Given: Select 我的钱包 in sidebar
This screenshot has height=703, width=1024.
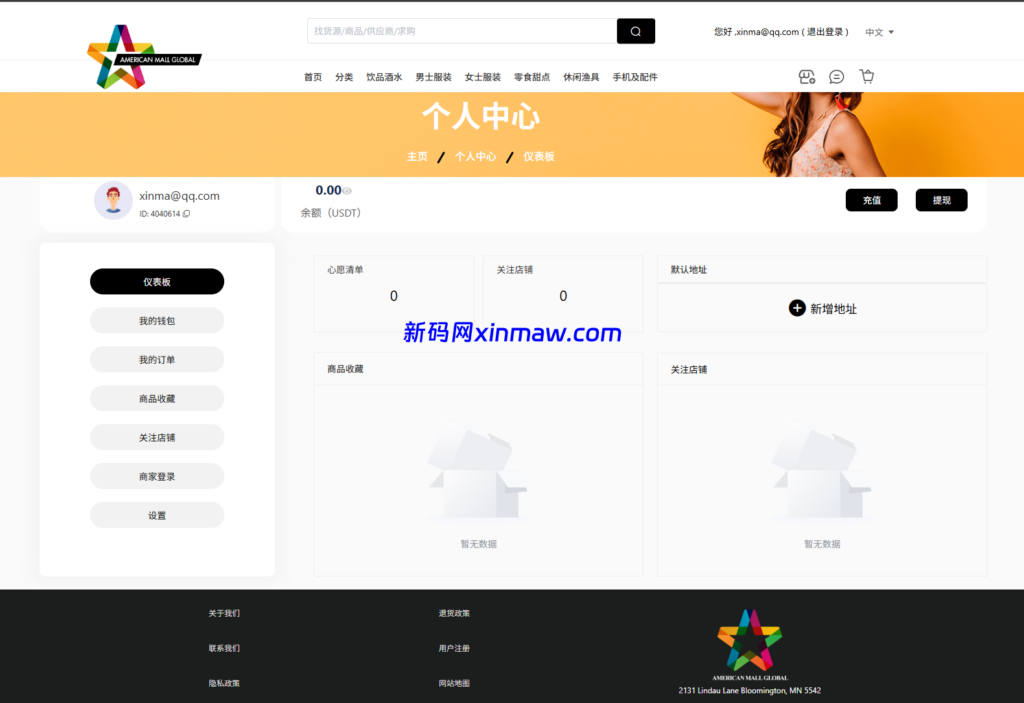Looking at the screenshot, I should point(157,321).
